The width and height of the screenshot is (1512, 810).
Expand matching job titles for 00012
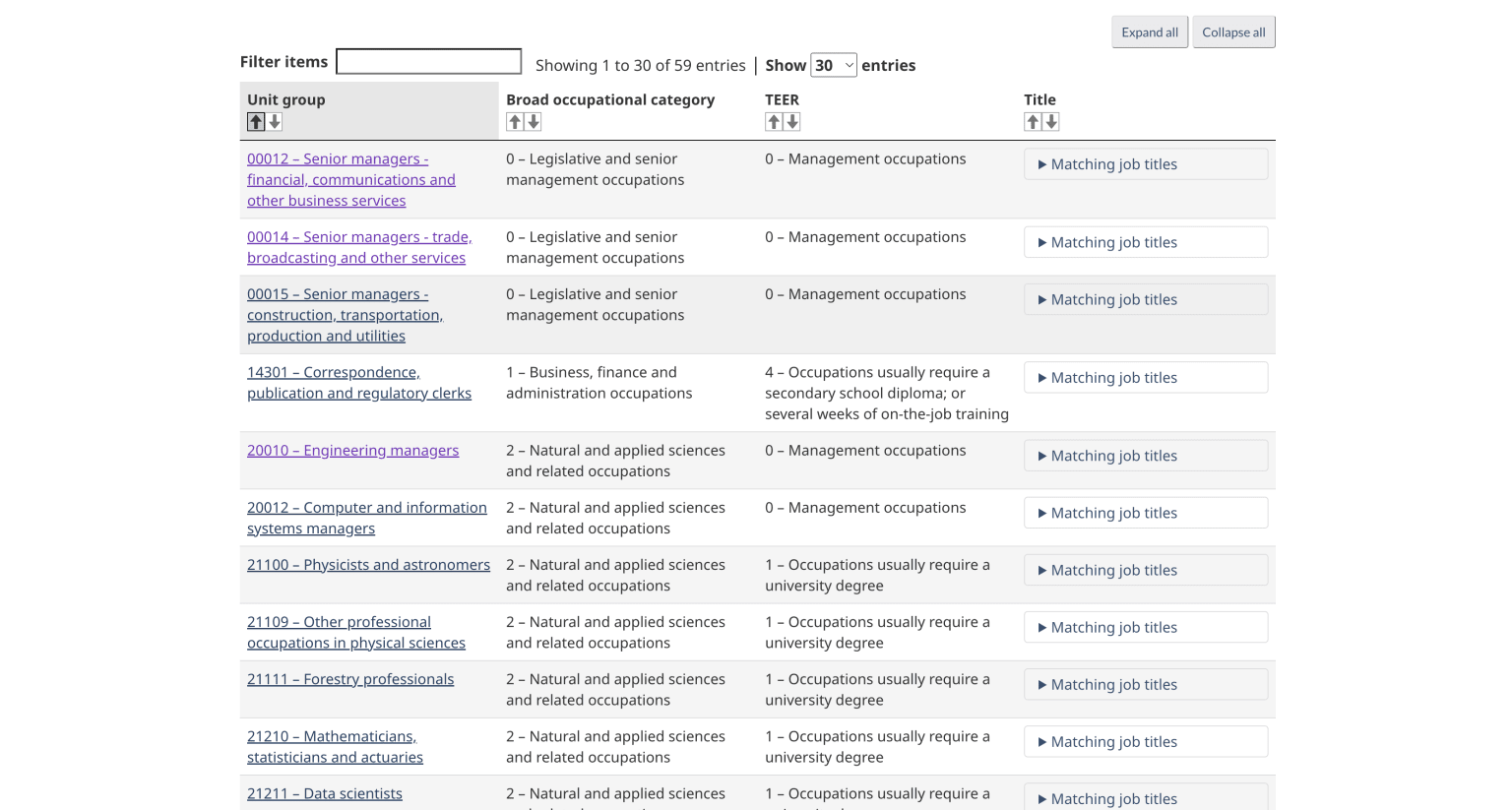tap(1145, 164)
